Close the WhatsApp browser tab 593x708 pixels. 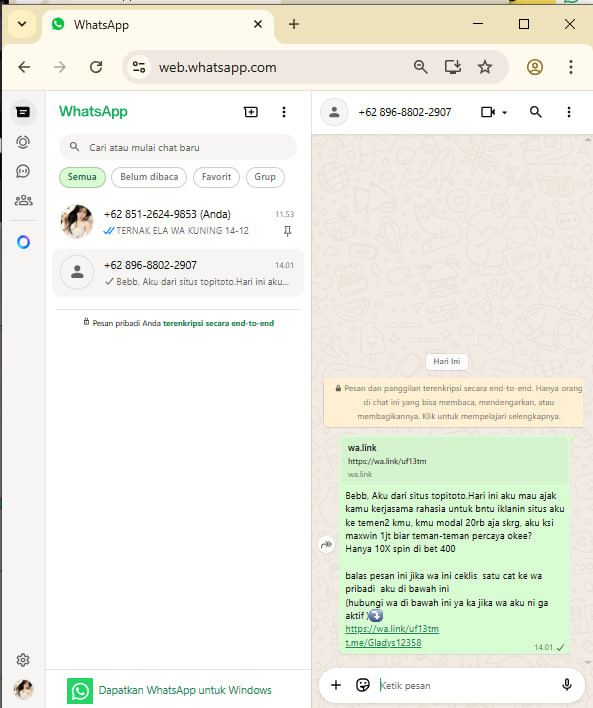point(258,24)
